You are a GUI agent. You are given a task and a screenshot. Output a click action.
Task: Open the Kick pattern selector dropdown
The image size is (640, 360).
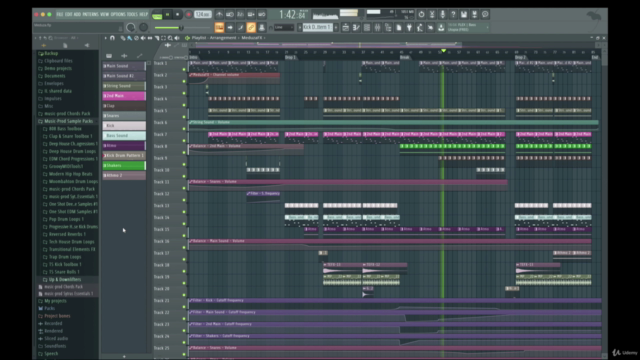click(318, 27)
